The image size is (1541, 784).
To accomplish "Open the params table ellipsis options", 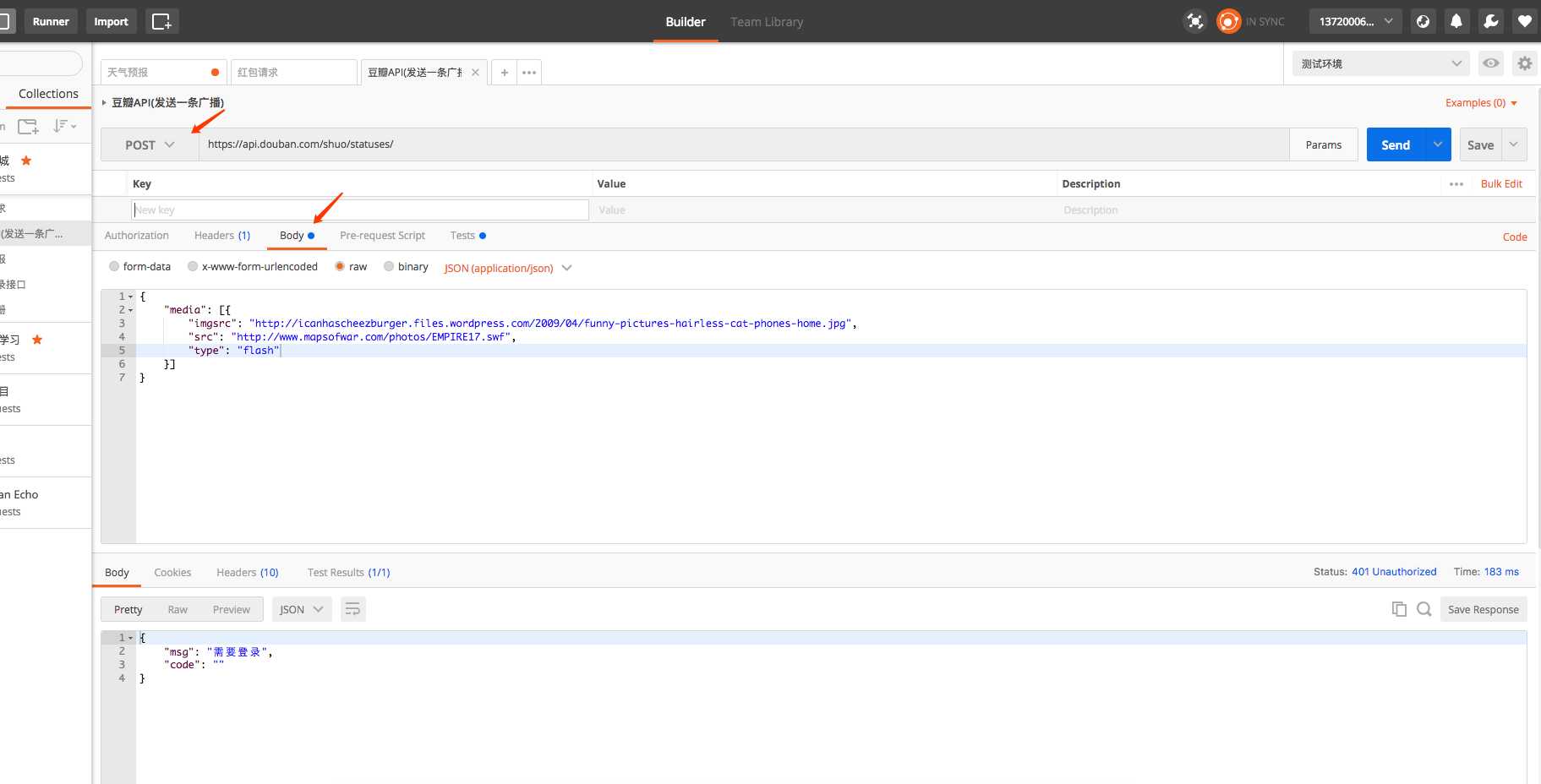I will [1456, 184].
